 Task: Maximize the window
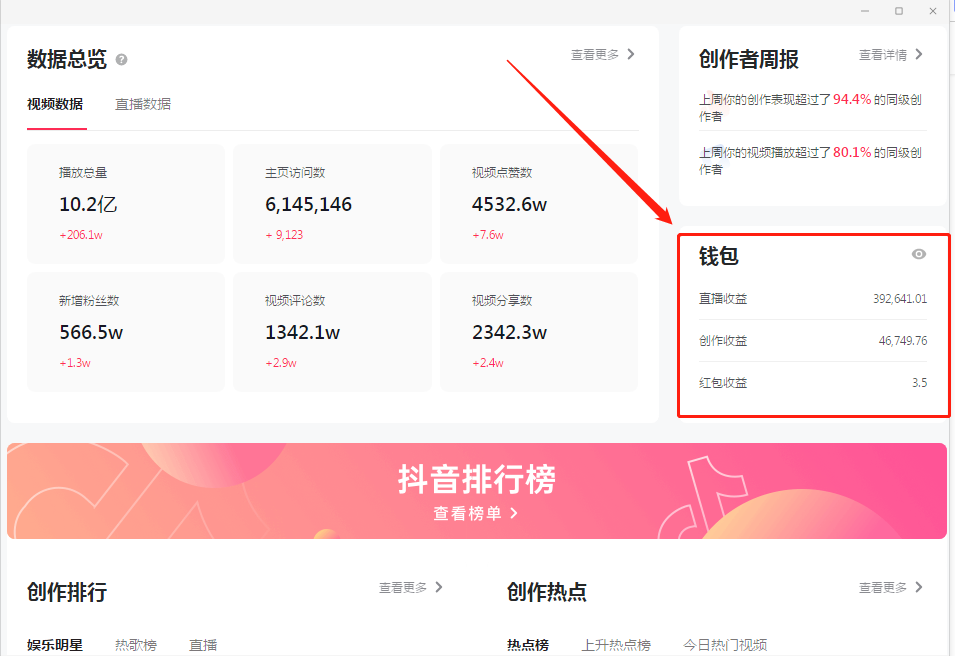click(899, 11)
